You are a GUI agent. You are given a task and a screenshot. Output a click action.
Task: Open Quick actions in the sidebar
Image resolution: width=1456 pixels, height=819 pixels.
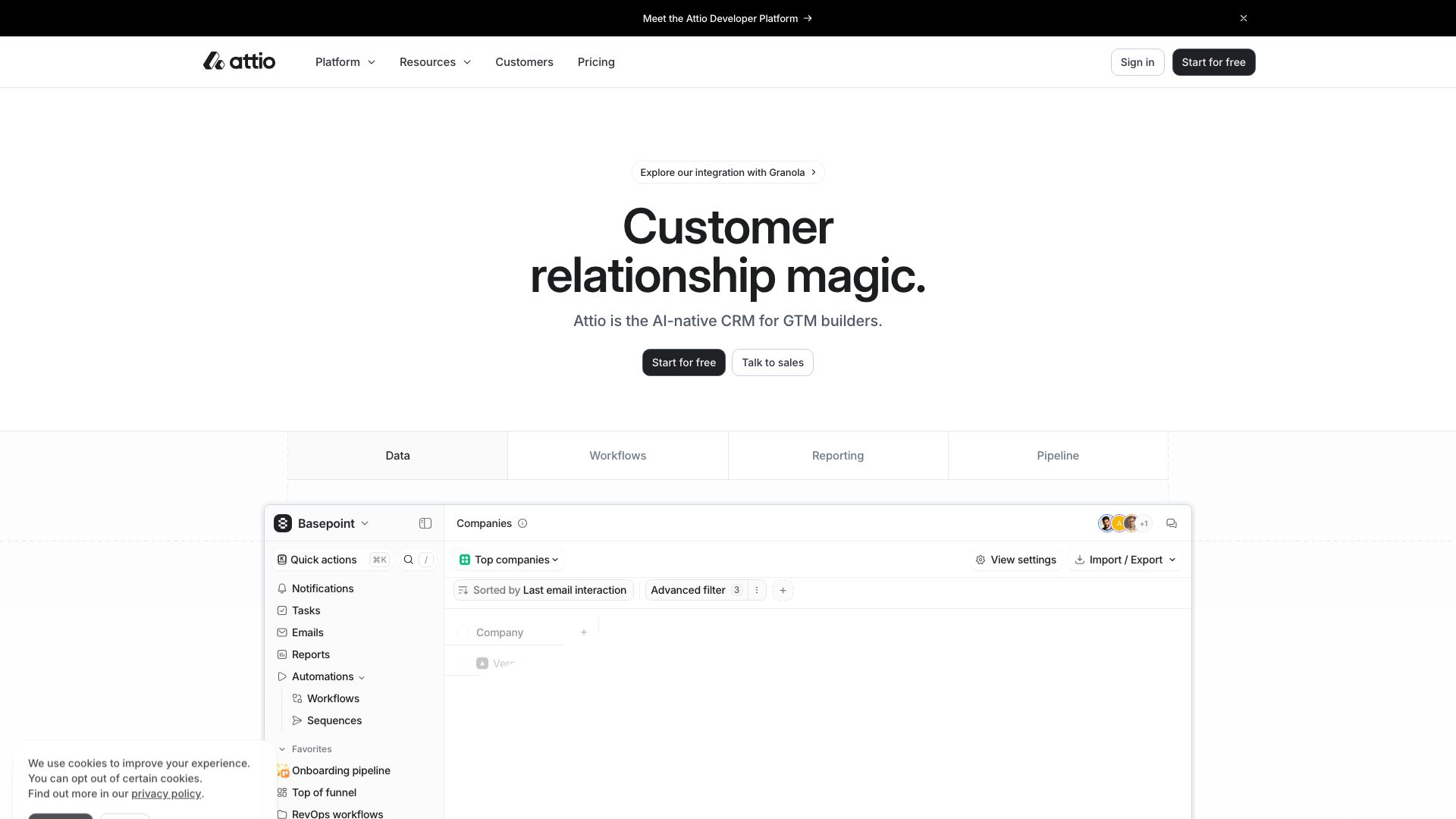click(x=323, y=560)
